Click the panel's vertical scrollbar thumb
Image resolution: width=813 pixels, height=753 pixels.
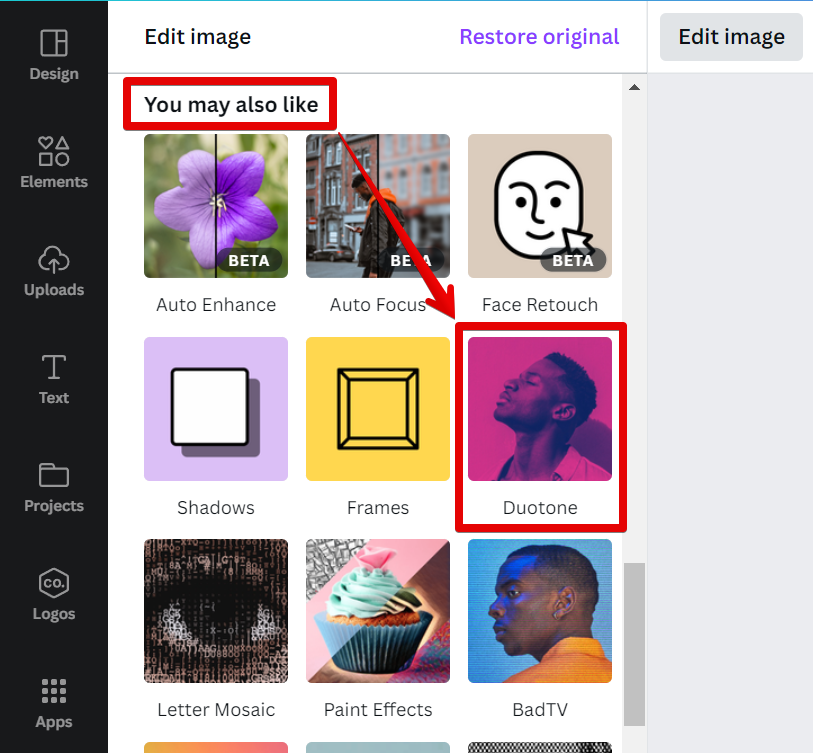pyautogui.click(x=634, y=643)
